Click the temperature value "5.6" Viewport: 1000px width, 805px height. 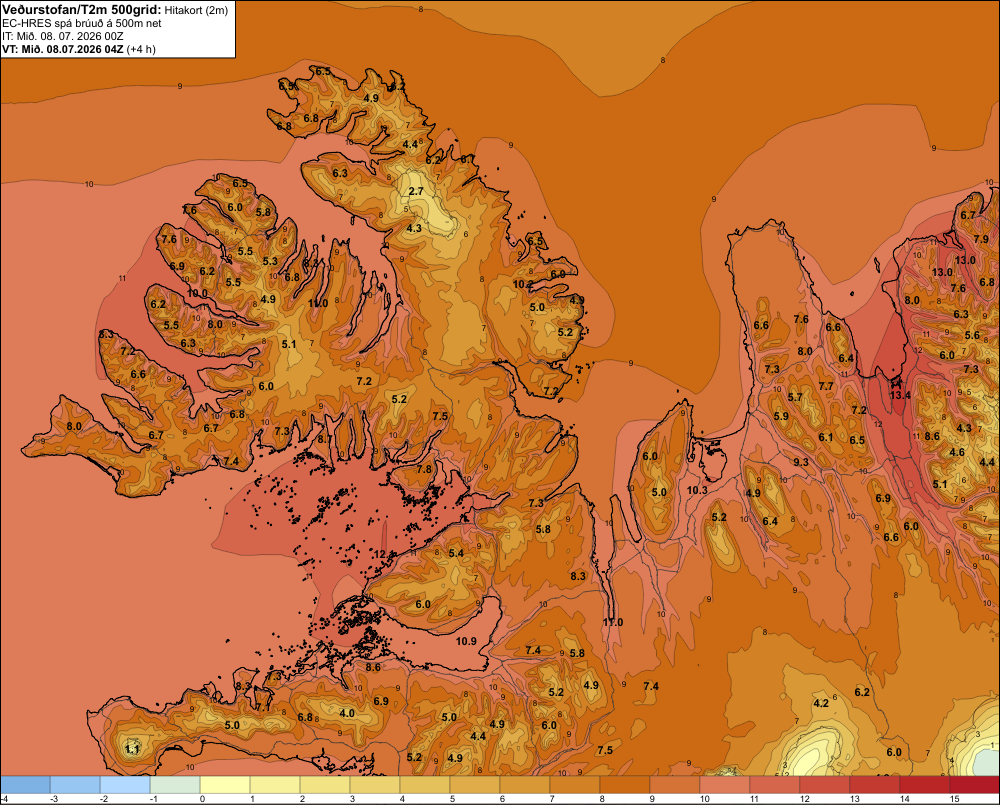coord(972,335)
